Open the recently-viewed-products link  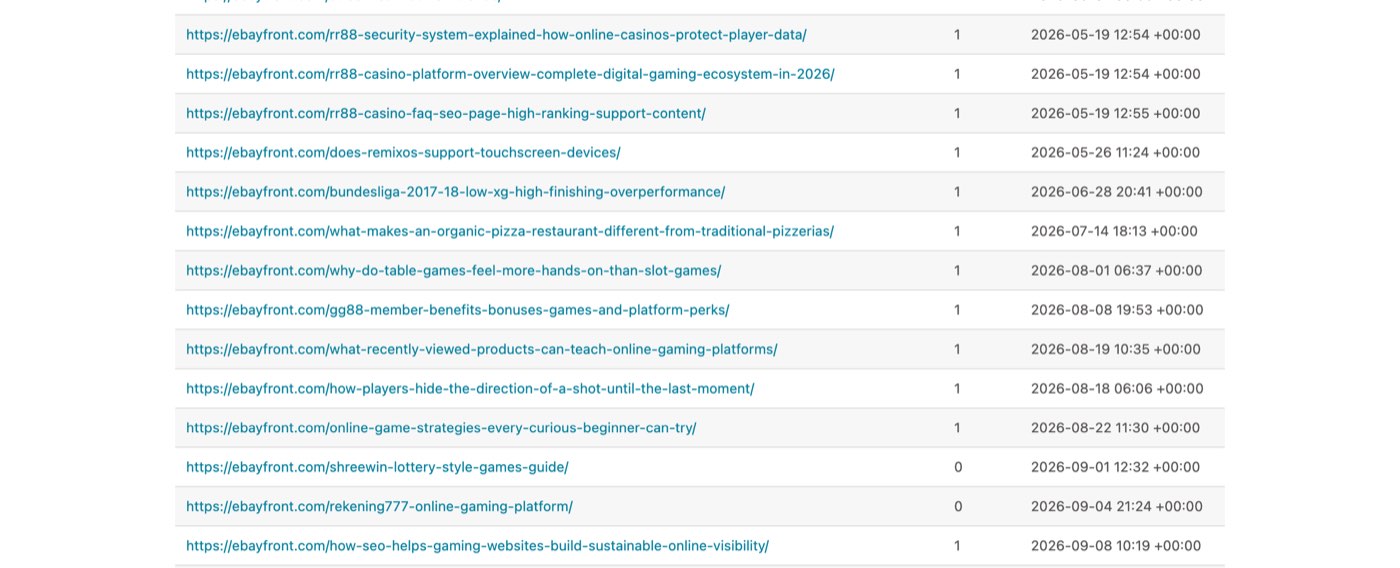pyautogui.click(x=482, y=349)
